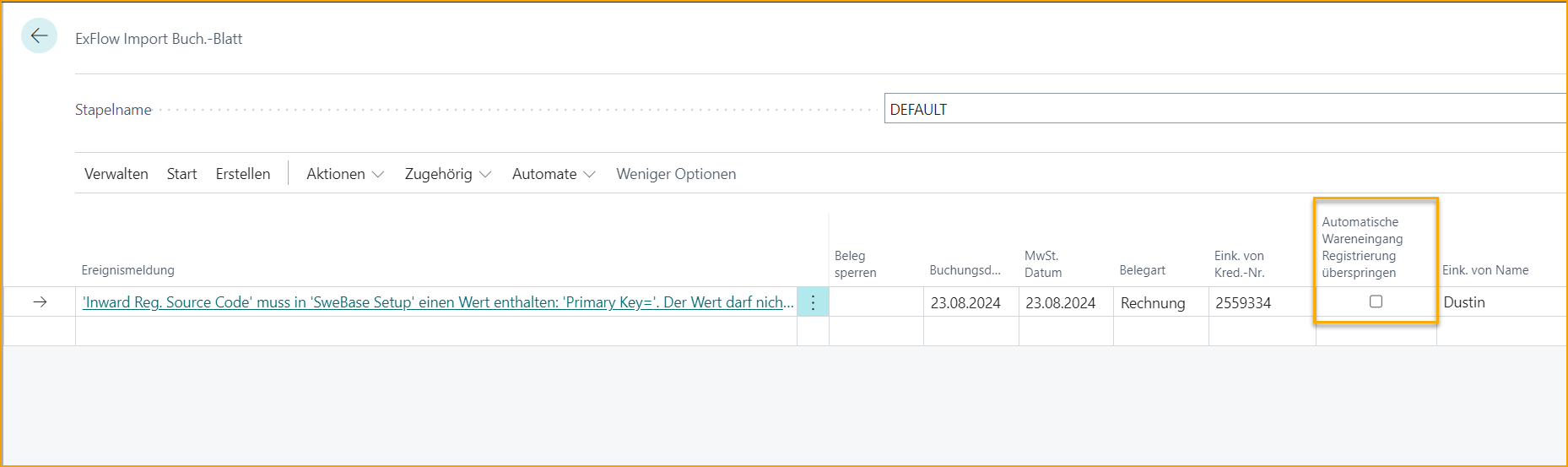Click the Automatische Wareneingang Registrierung überspringen header
This screenshot has height=467, width=1568.
click(x=1362, y=247)
